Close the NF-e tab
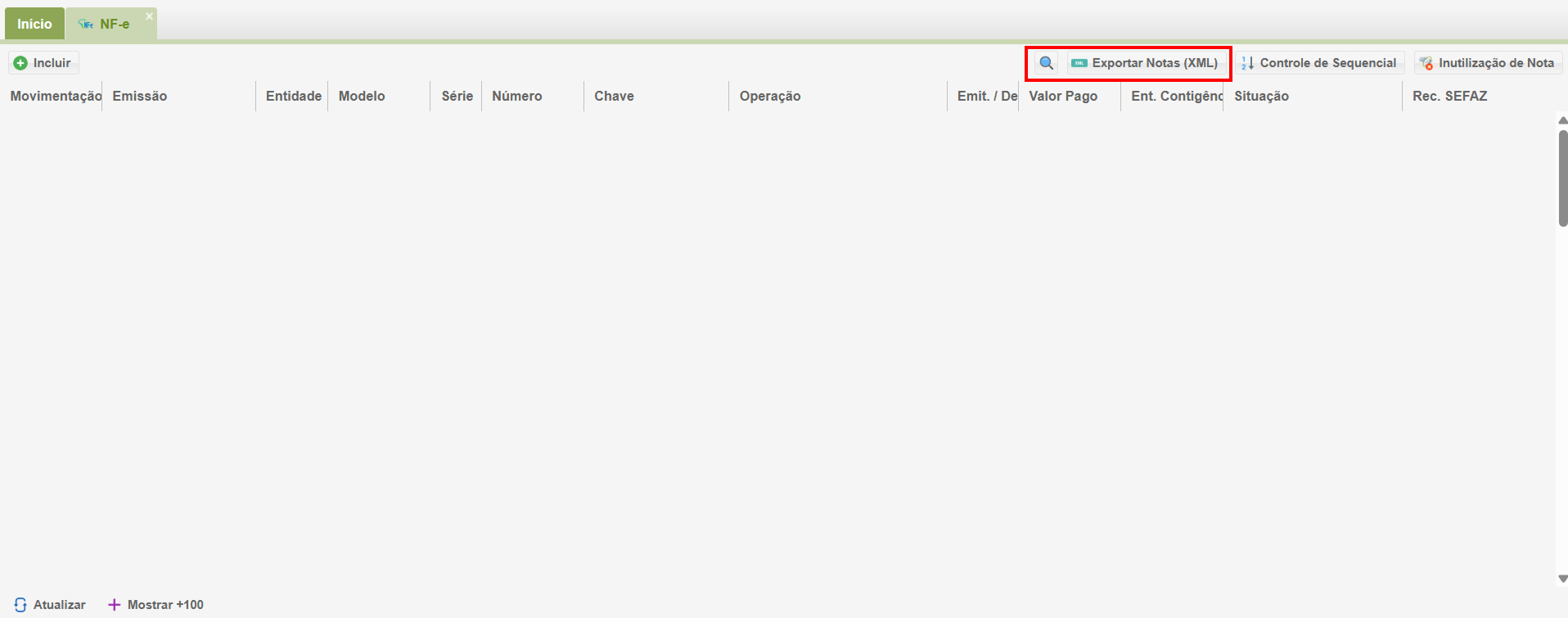 tap(149, 16)
